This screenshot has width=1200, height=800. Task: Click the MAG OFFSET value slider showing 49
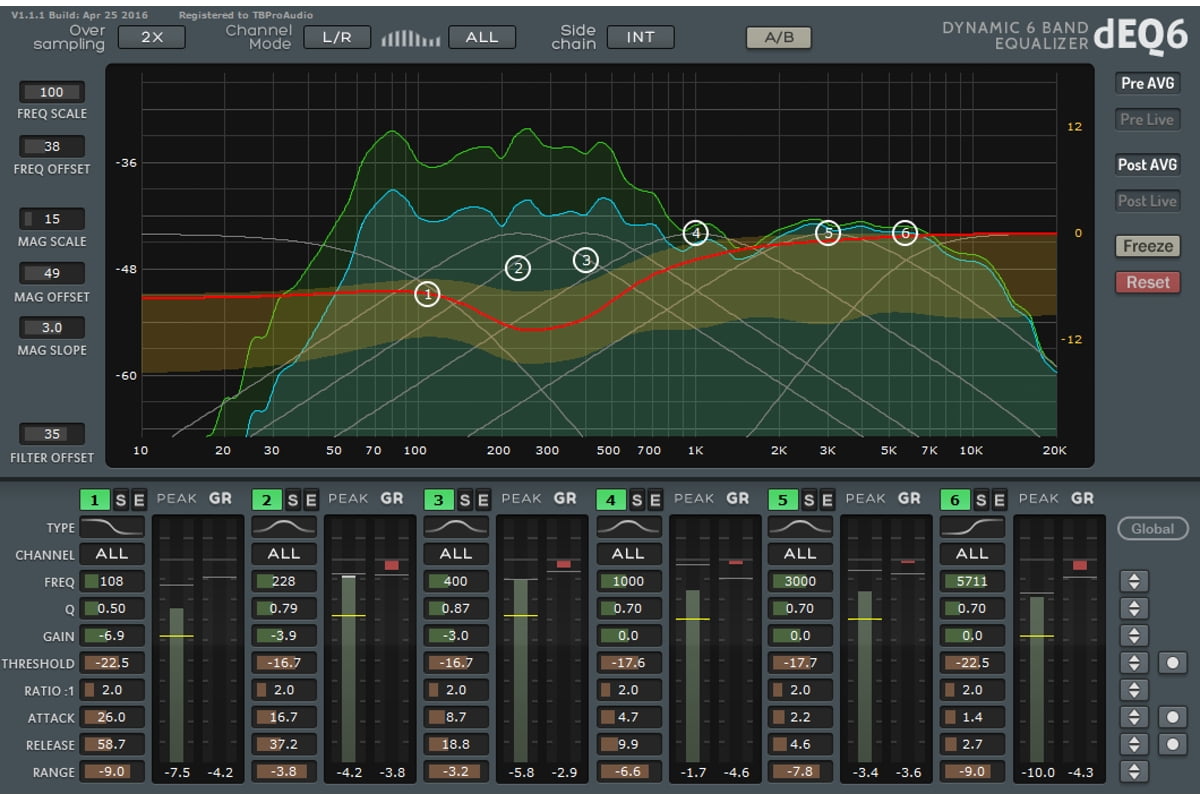(52, 273)
